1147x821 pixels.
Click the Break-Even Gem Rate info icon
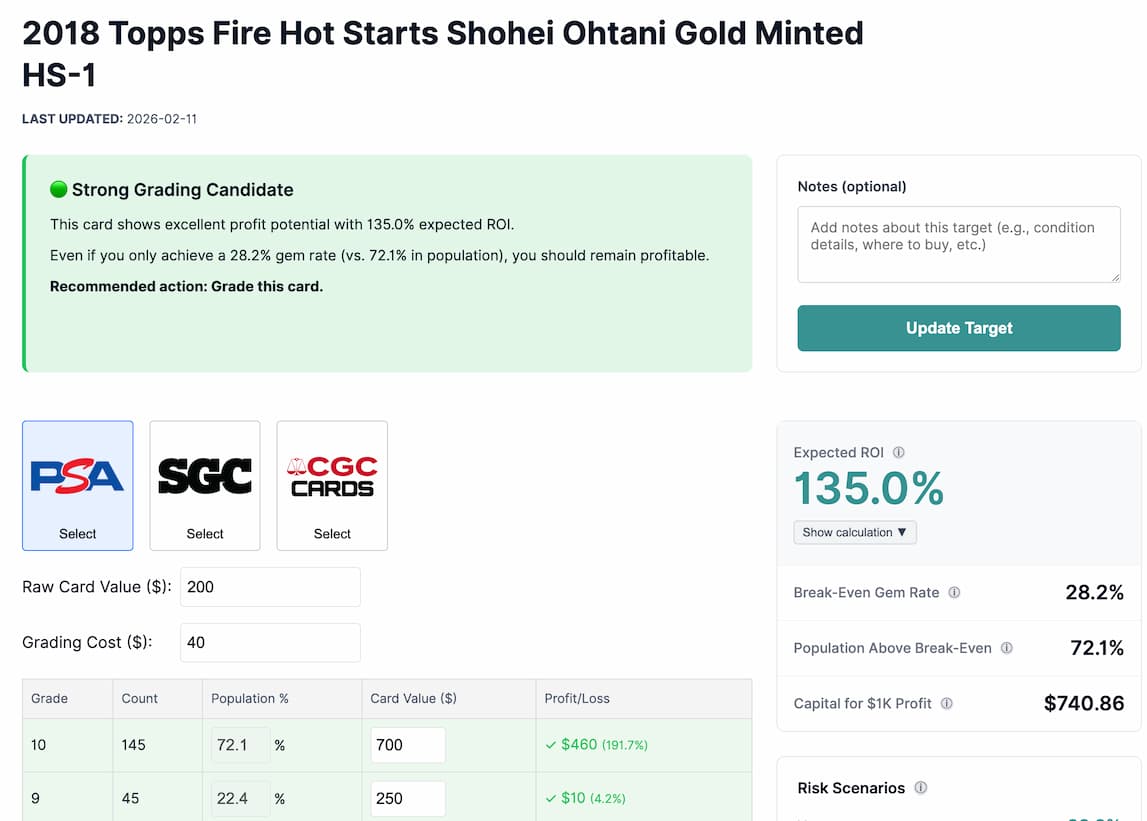tap(953, 592)
